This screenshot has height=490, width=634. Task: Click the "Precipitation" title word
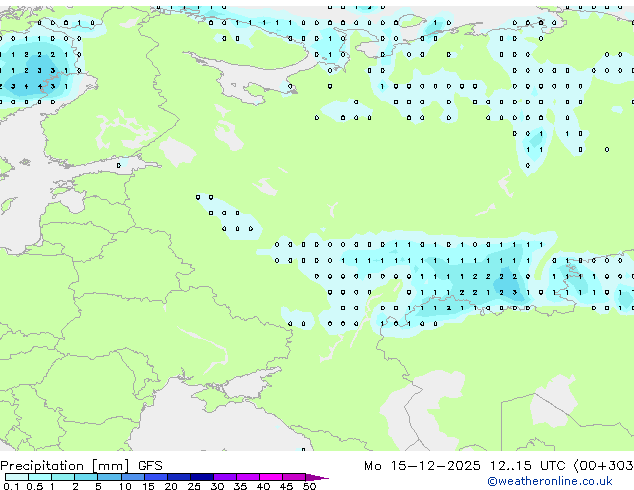[42, 466]
